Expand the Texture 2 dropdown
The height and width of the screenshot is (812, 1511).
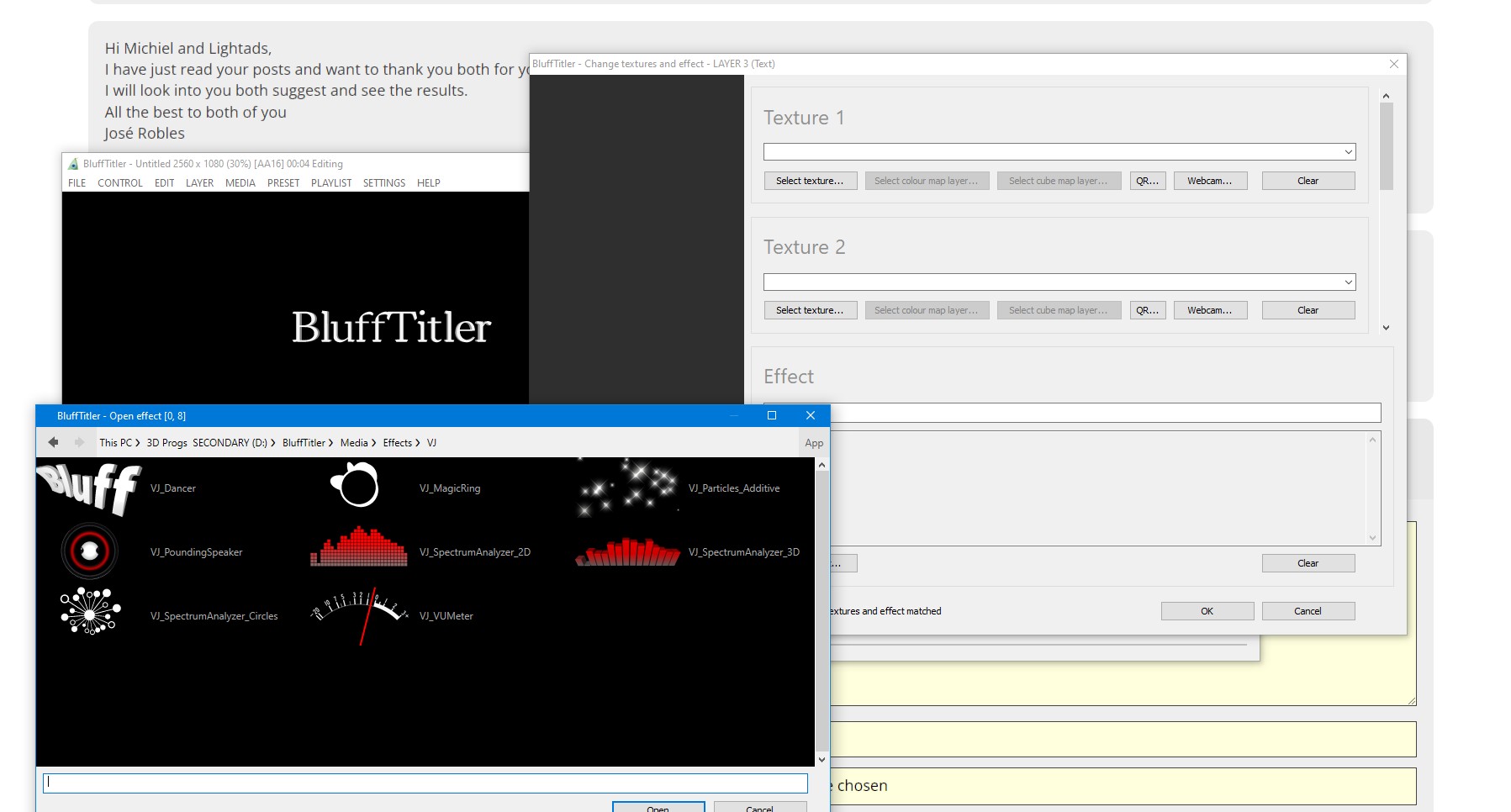tap(1348, 282)
